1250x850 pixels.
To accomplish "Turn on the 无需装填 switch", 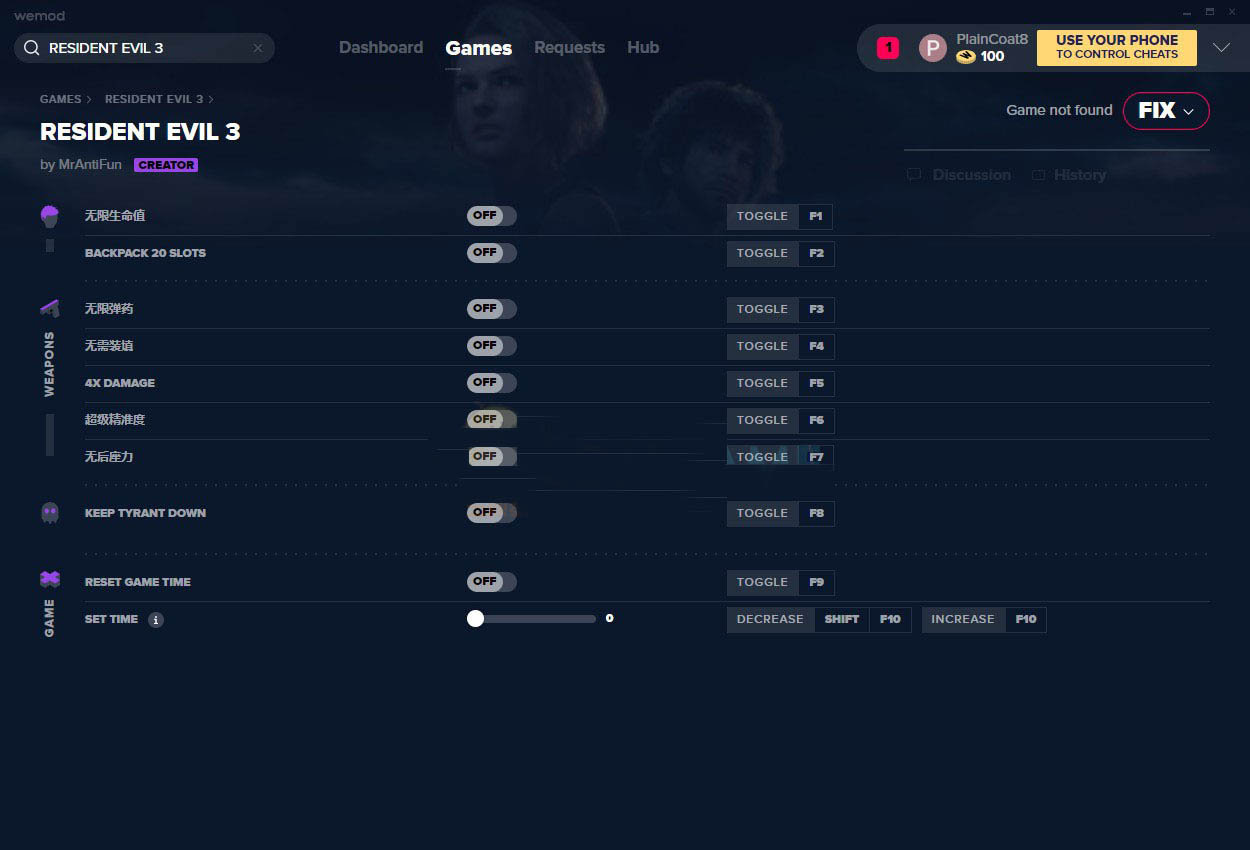I will [492, 346].
